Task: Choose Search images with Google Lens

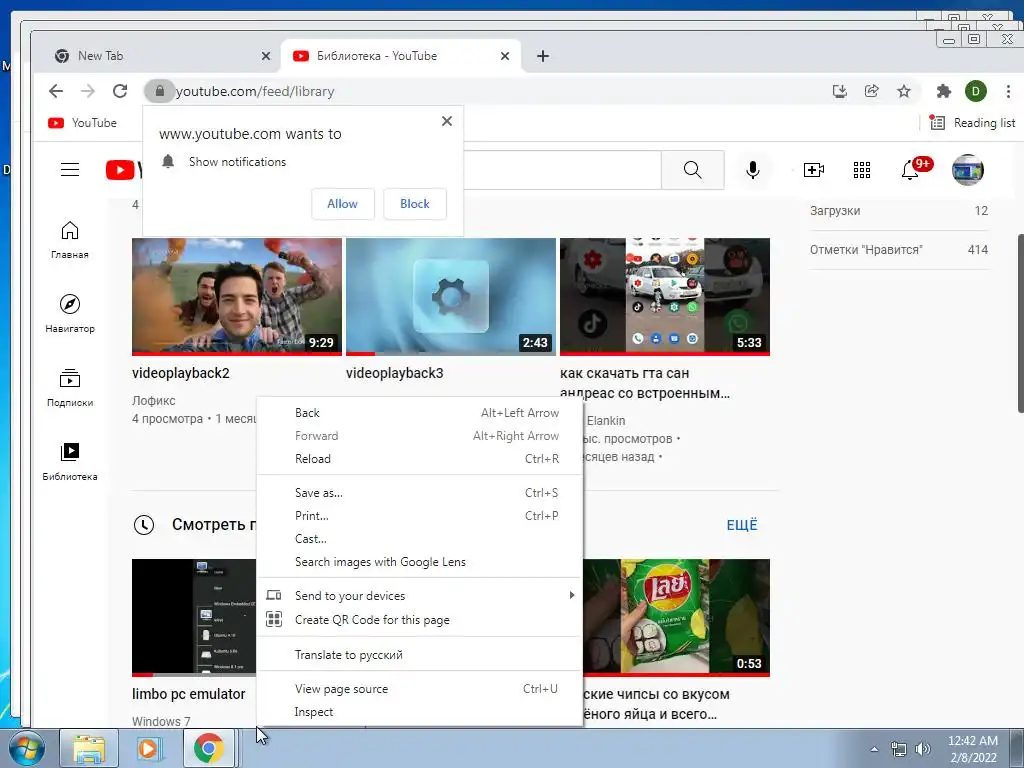Action: point(419,562)
